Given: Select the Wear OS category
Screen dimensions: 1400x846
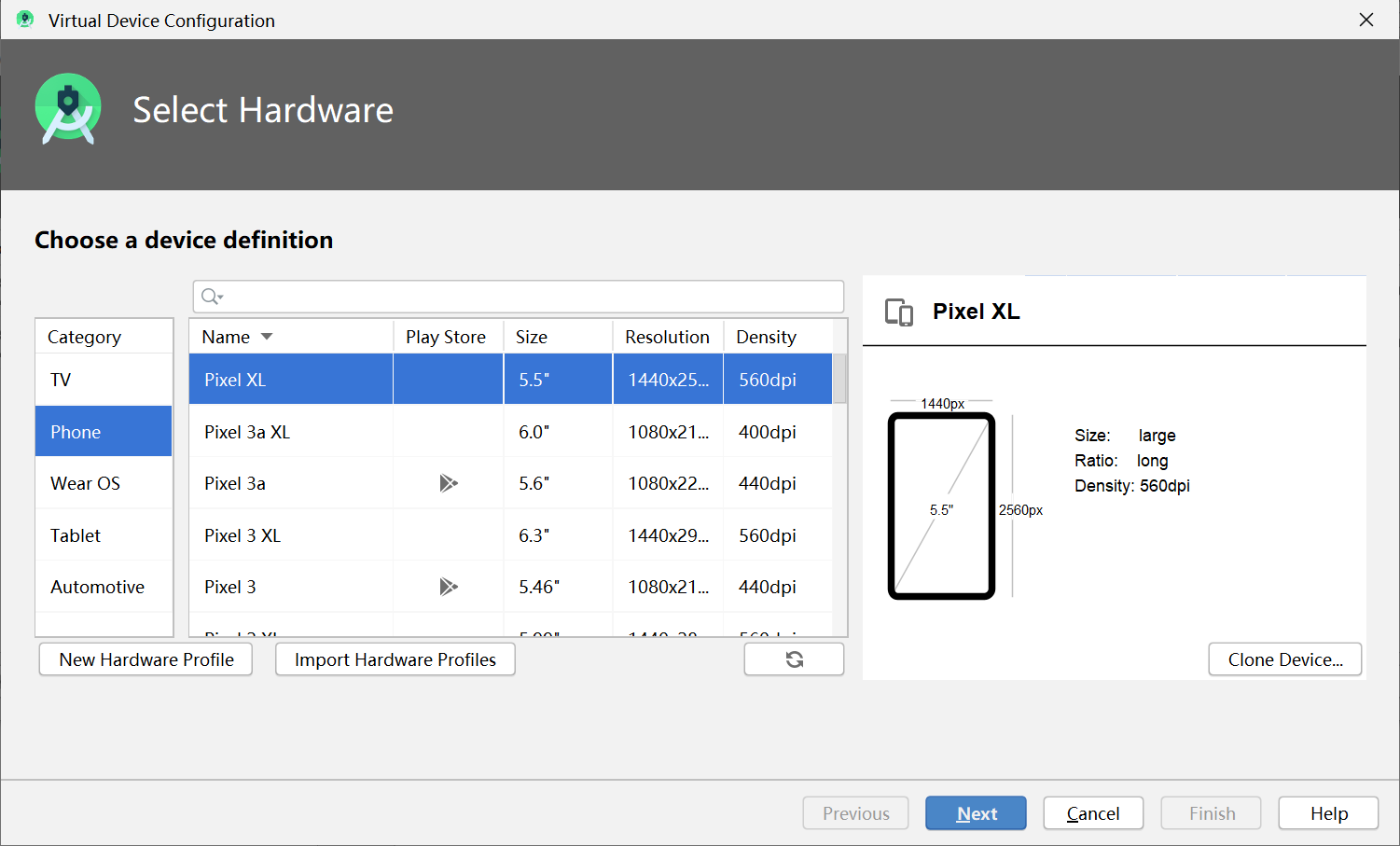Looking at the screenshot, I should coord(104,483).
